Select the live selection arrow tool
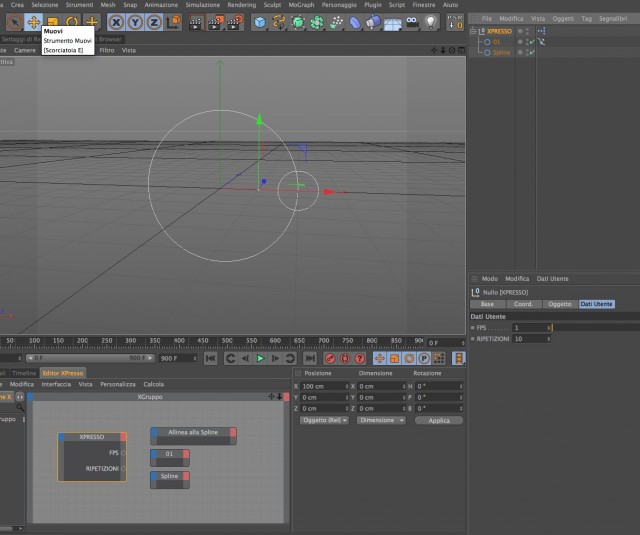This screenshot has height=535, width=640. click(x=15, y=22)
